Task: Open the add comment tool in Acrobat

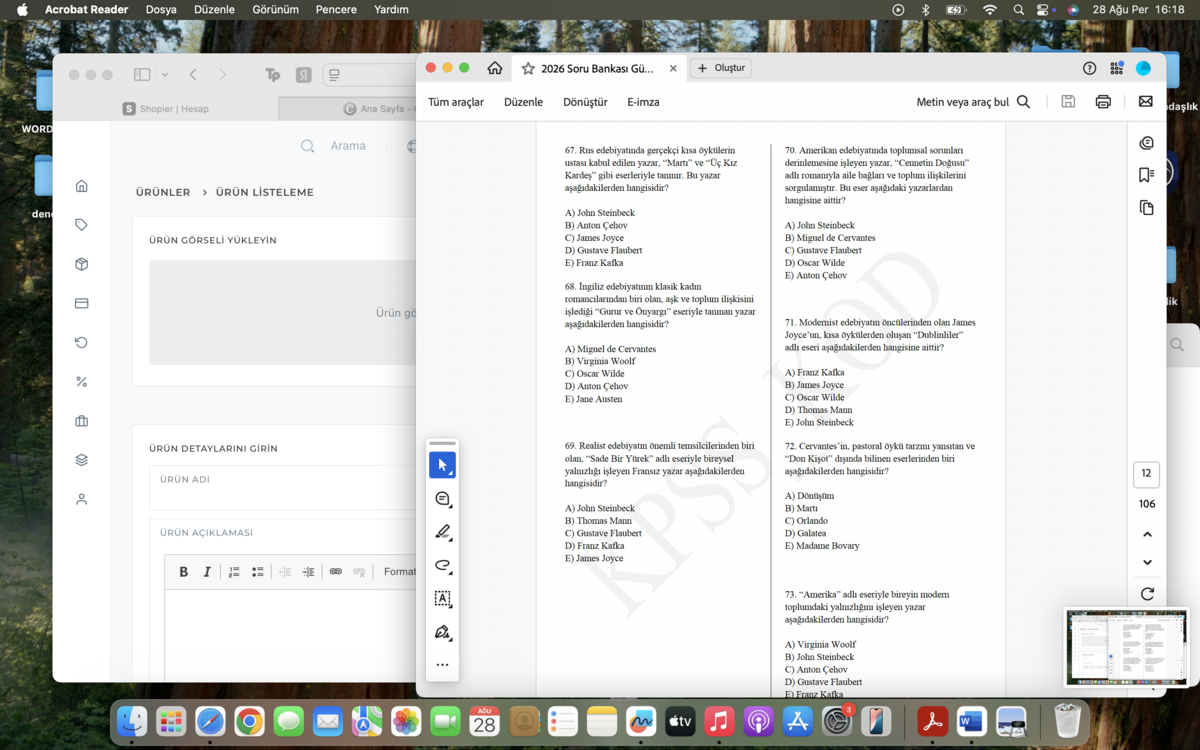Action: (x=442, y=499)
